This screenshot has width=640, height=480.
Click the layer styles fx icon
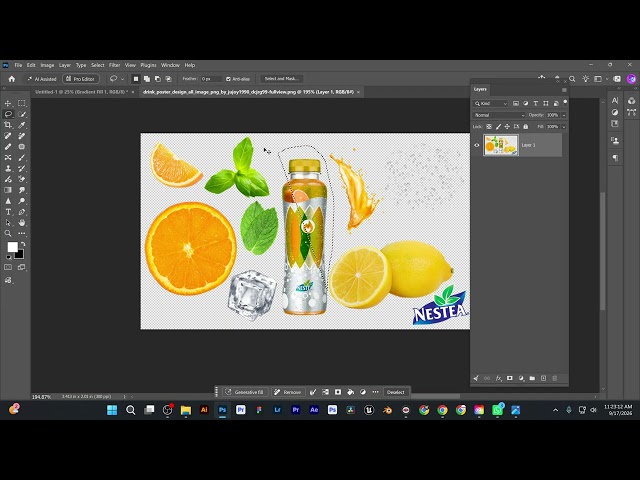click(498, 378)
